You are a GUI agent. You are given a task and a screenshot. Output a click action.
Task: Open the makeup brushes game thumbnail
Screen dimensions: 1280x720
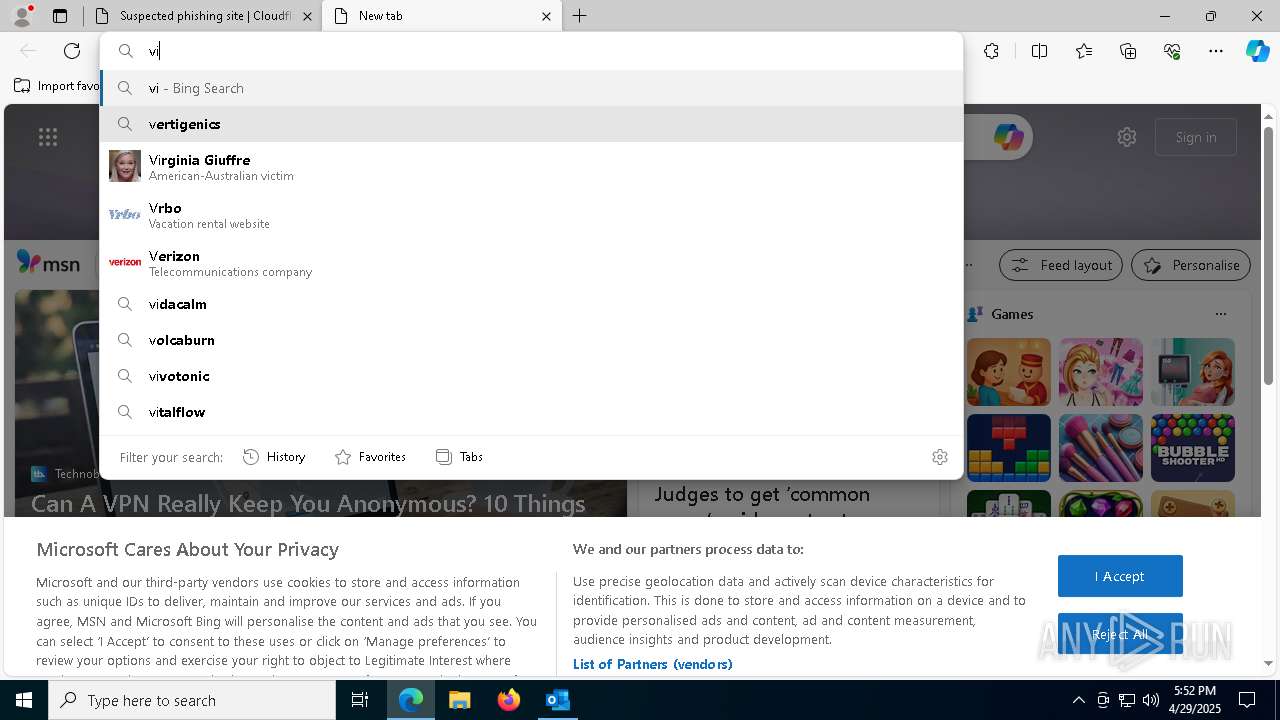(1101, 448)
